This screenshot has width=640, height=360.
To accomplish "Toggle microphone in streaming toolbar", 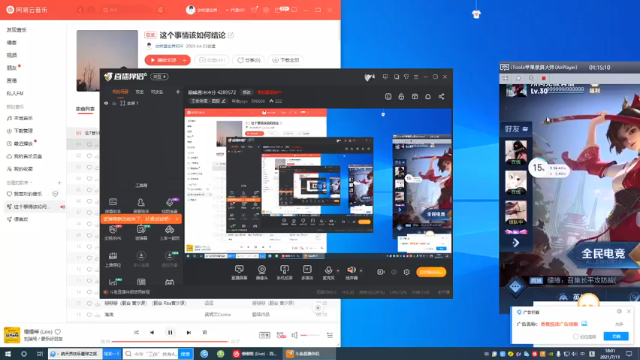I will pyautogui.click(x=328, y=272).
